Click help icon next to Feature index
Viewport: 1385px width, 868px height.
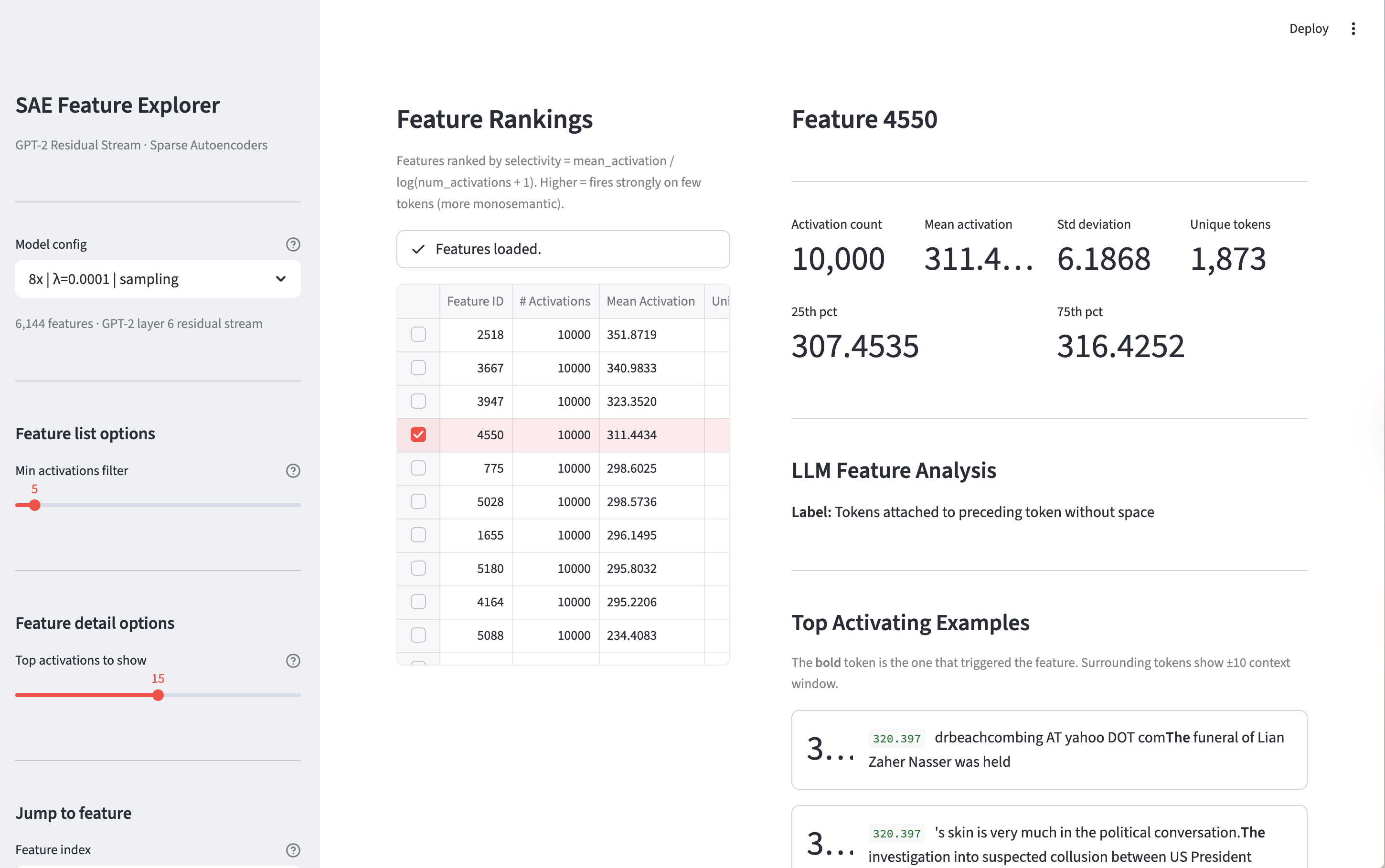coord(293,850)
